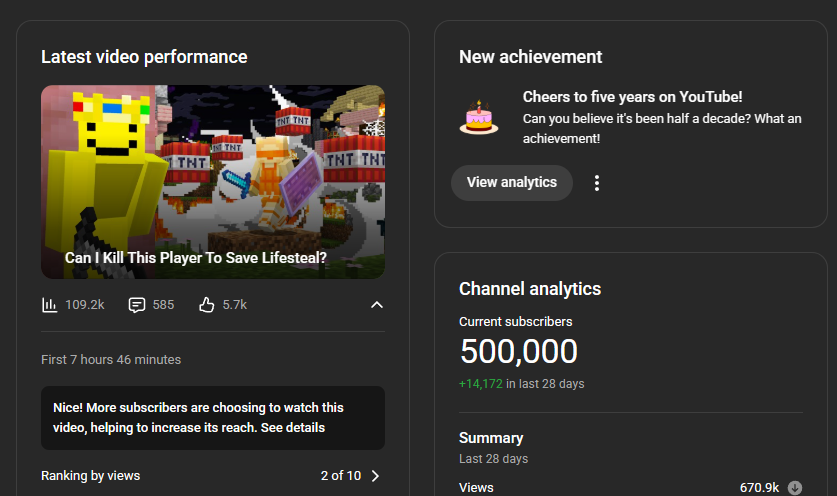Click the First 7 hours 46 minutes text

click(111, 360)
